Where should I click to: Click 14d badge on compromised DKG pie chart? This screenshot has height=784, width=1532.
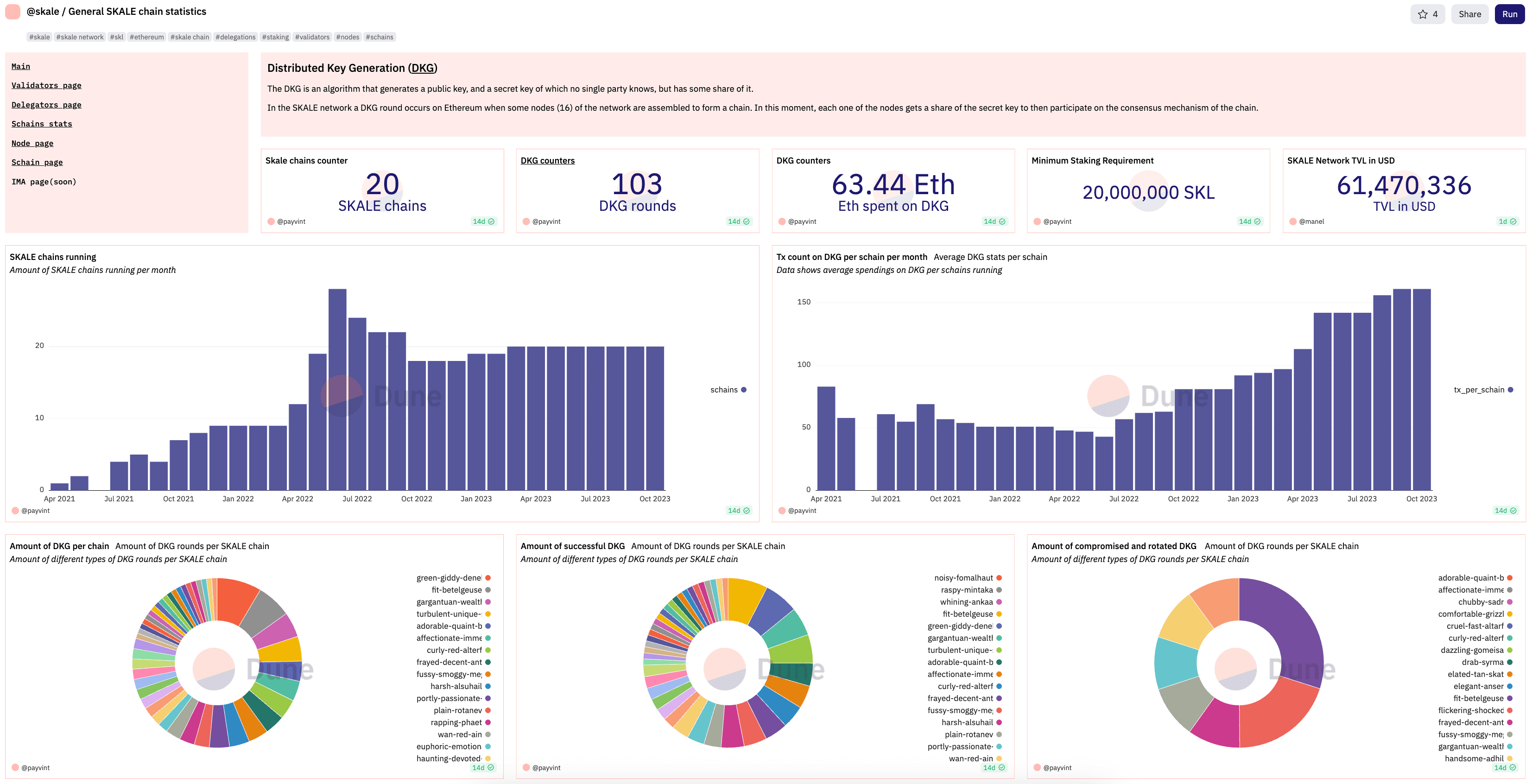tap(1505, 767)
